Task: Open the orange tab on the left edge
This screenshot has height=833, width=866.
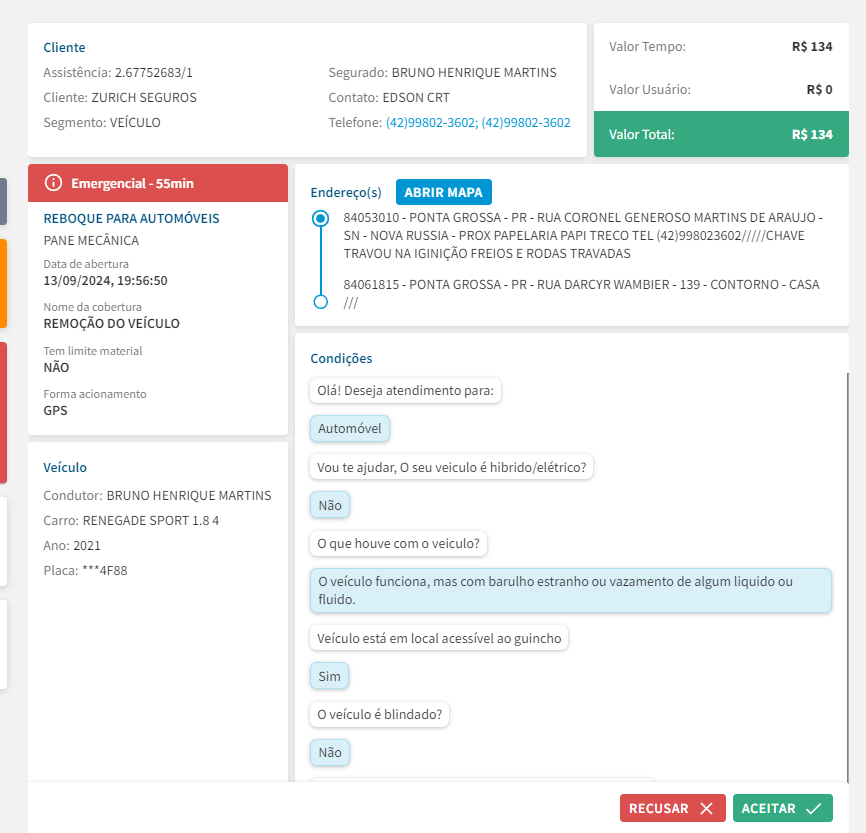Action: [3, 283]
